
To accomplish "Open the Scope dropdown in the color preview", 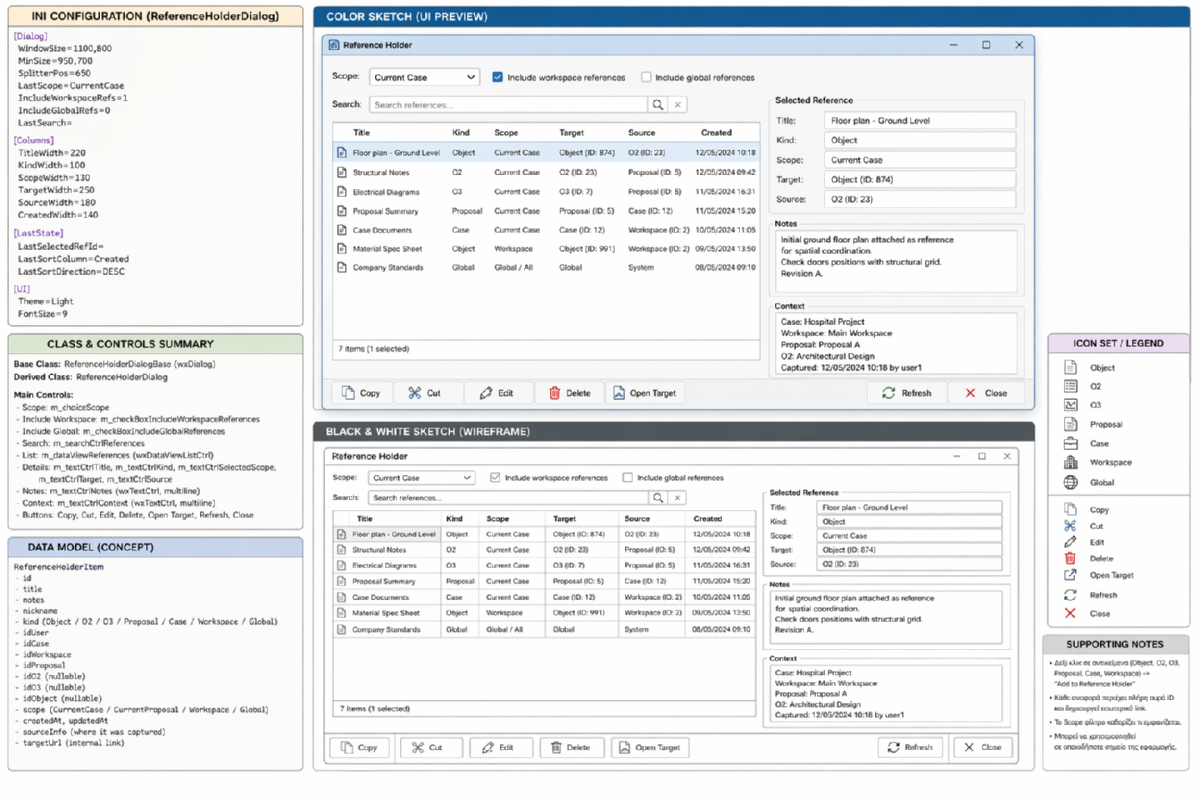I will (x=425, y=77).
